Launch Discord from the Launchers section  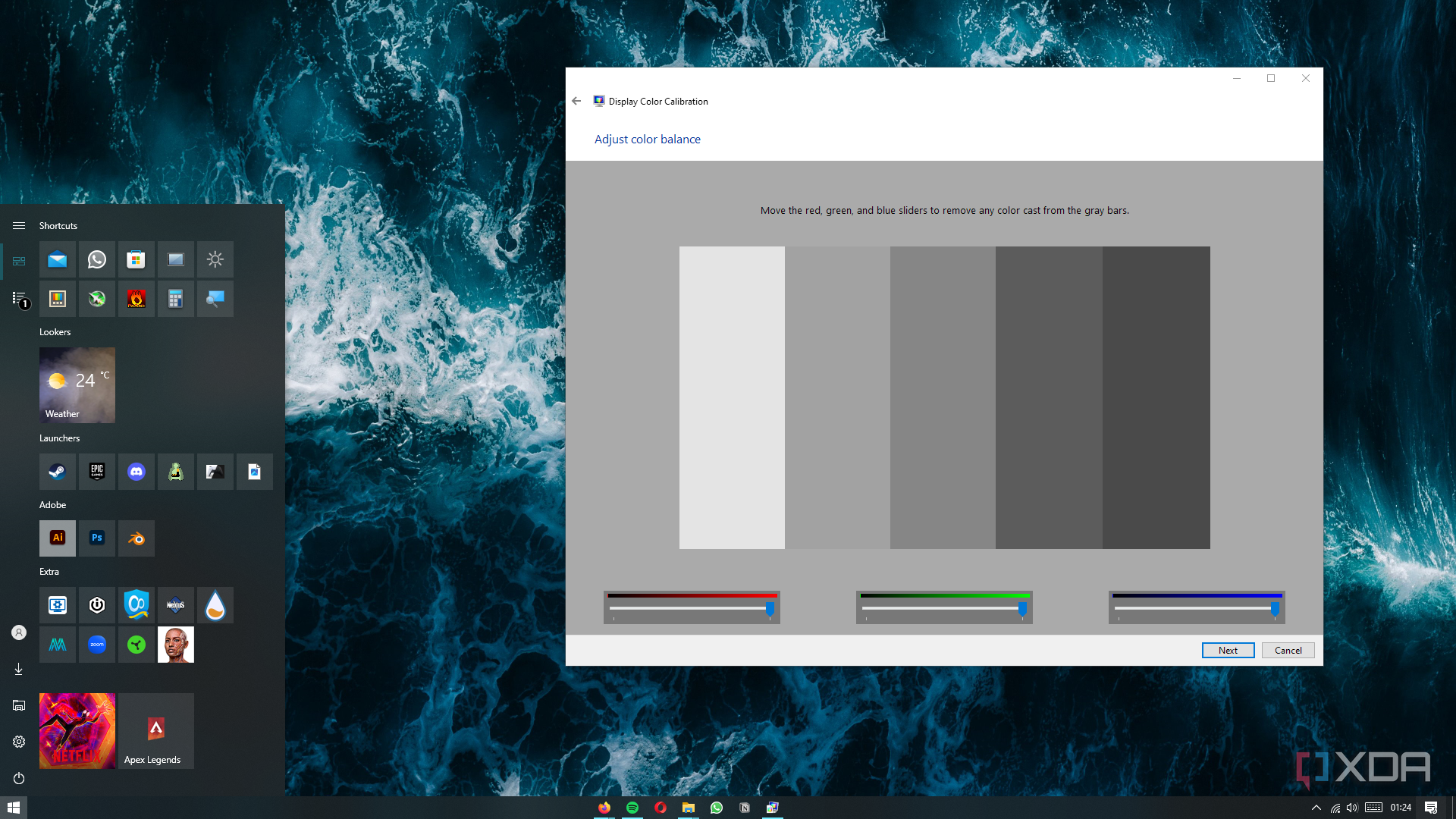pyautogui.click(x=136, y=472)
